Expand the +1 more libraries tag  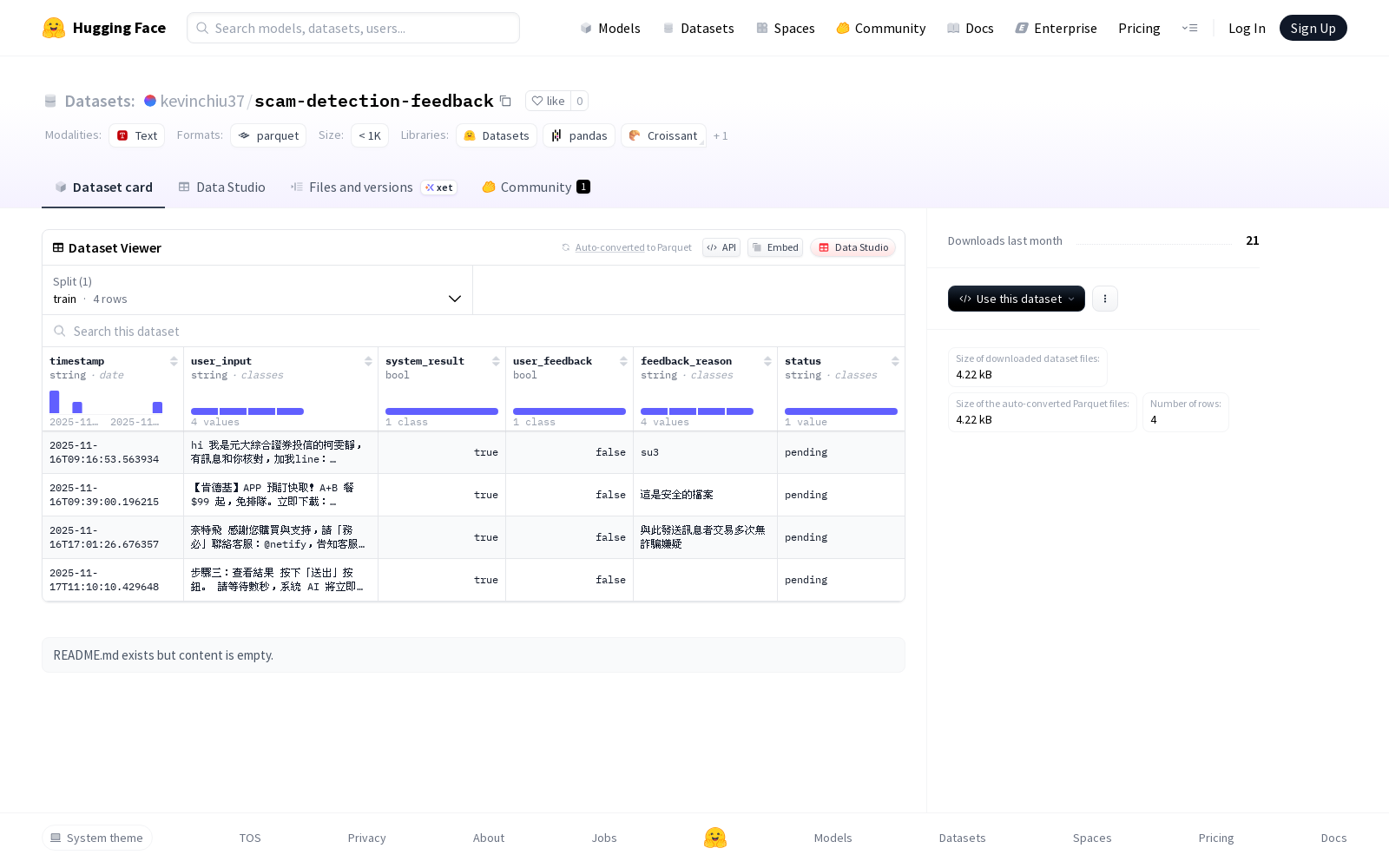coord(721,135)
